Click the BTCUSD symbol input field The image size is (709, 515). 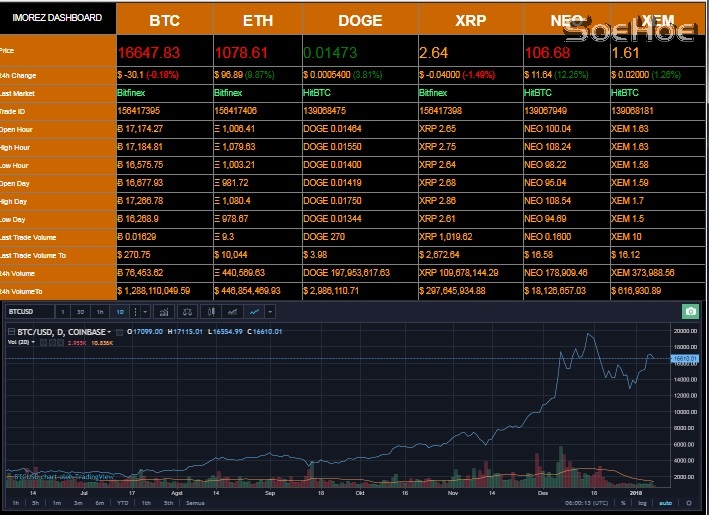[28, 312]
